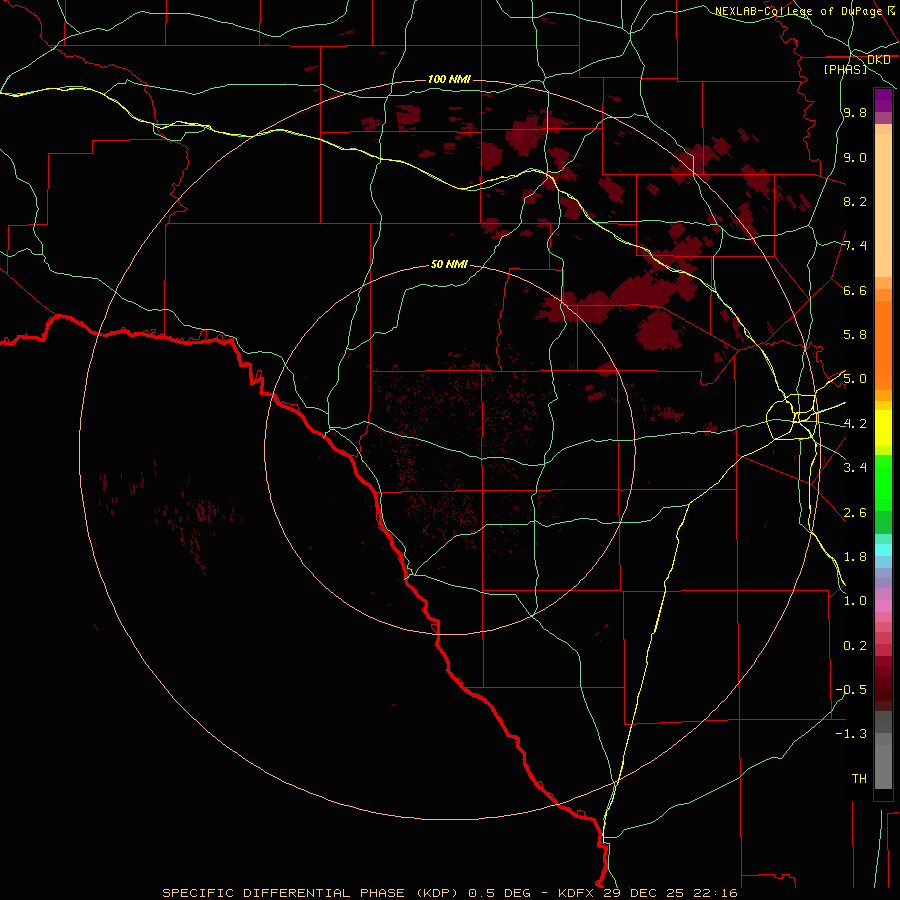Click the yellow segment of color bar
900x900 pixels.
(883, 427)
